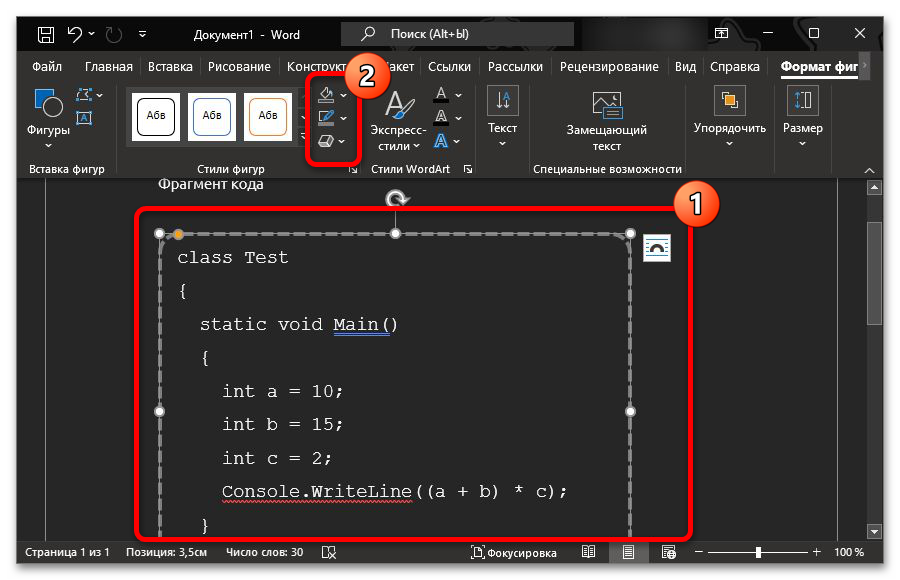Click the Console.WriteLine code line
The image size is (900, 580).
[394, 492]
